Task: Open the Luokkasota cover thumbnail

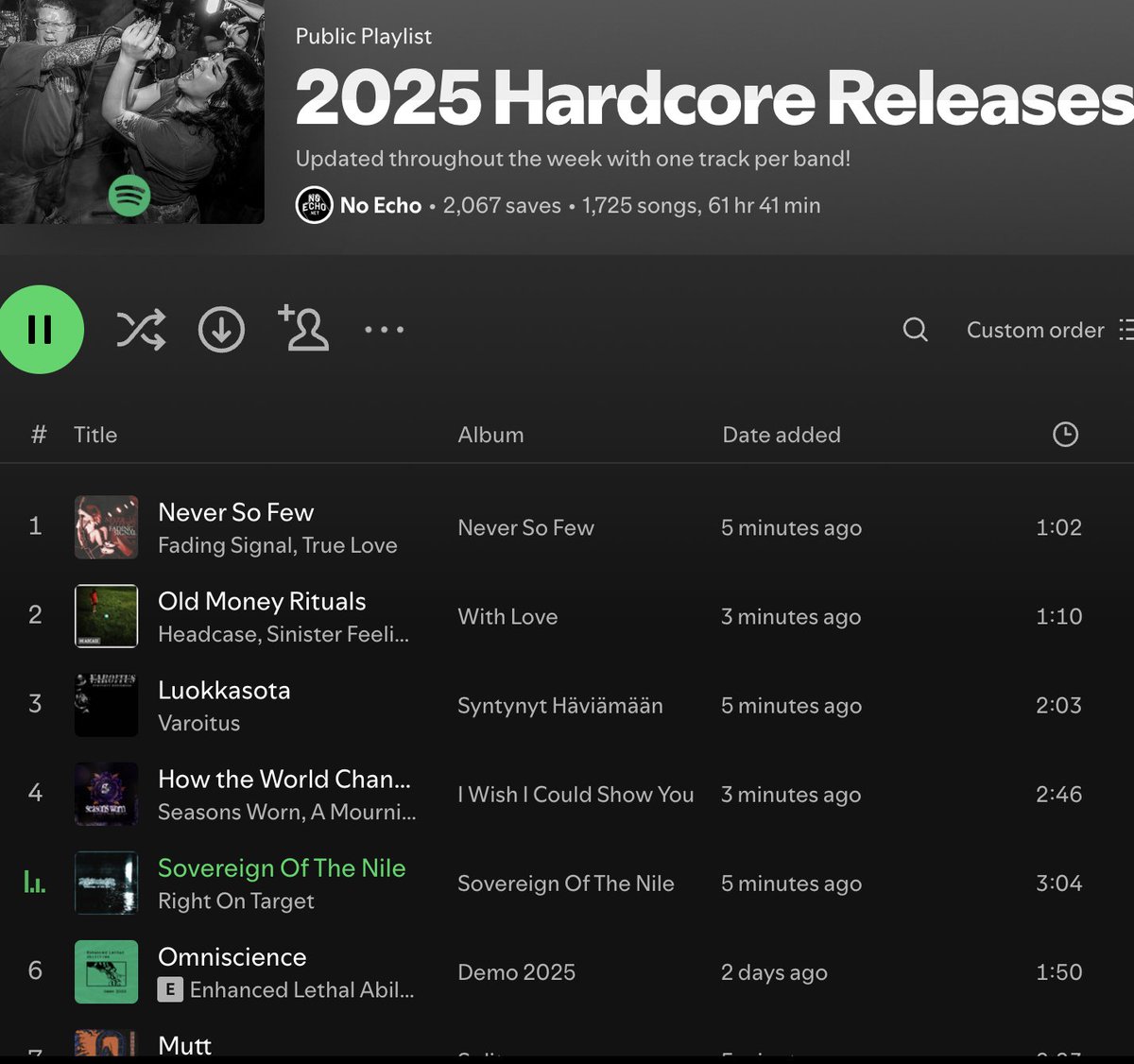Action: tap(107, 705)
